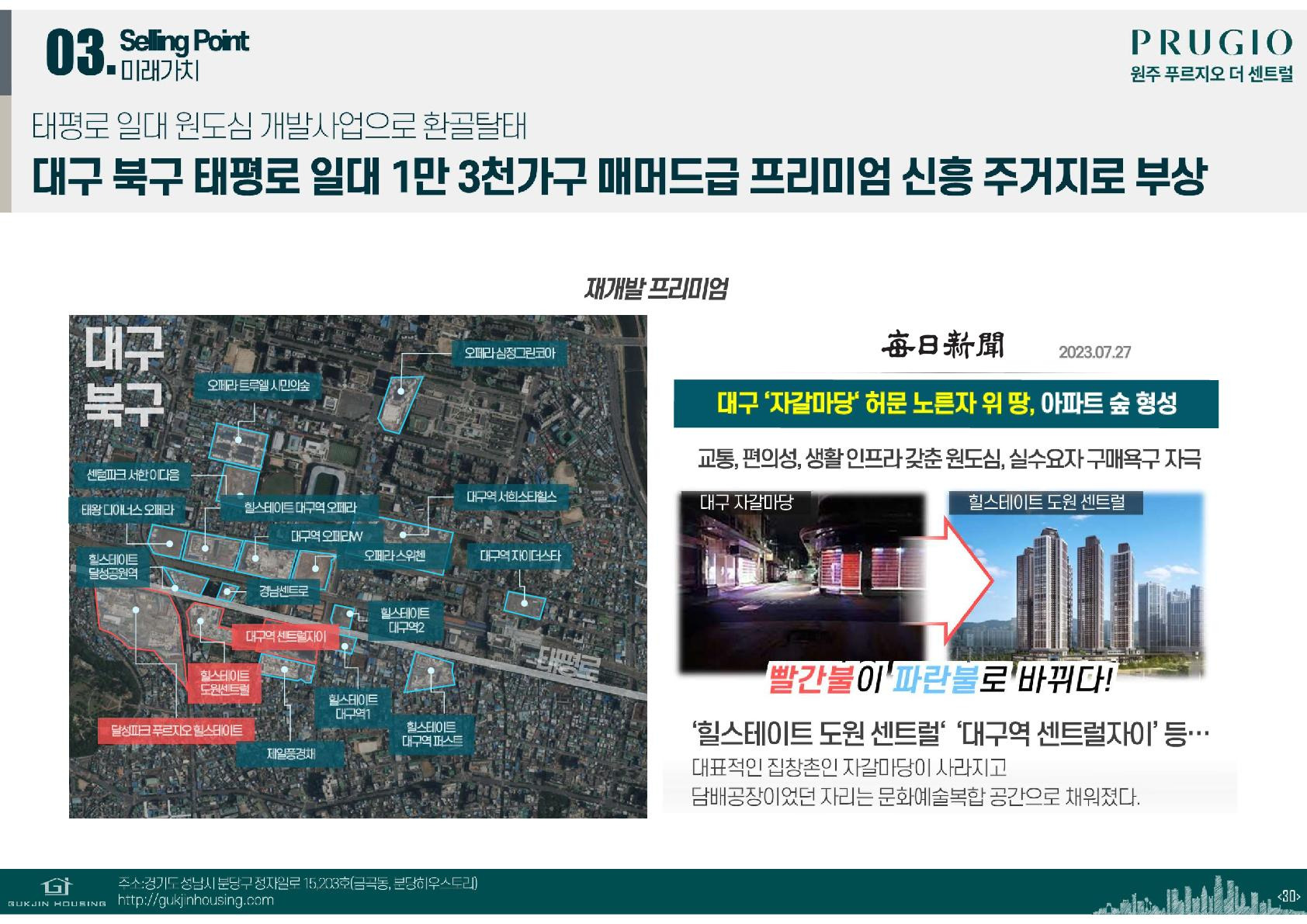
Task: Click the '힐스테이트 달성공원역' map label
Action: pyautogui.click(x=113, y=566)
